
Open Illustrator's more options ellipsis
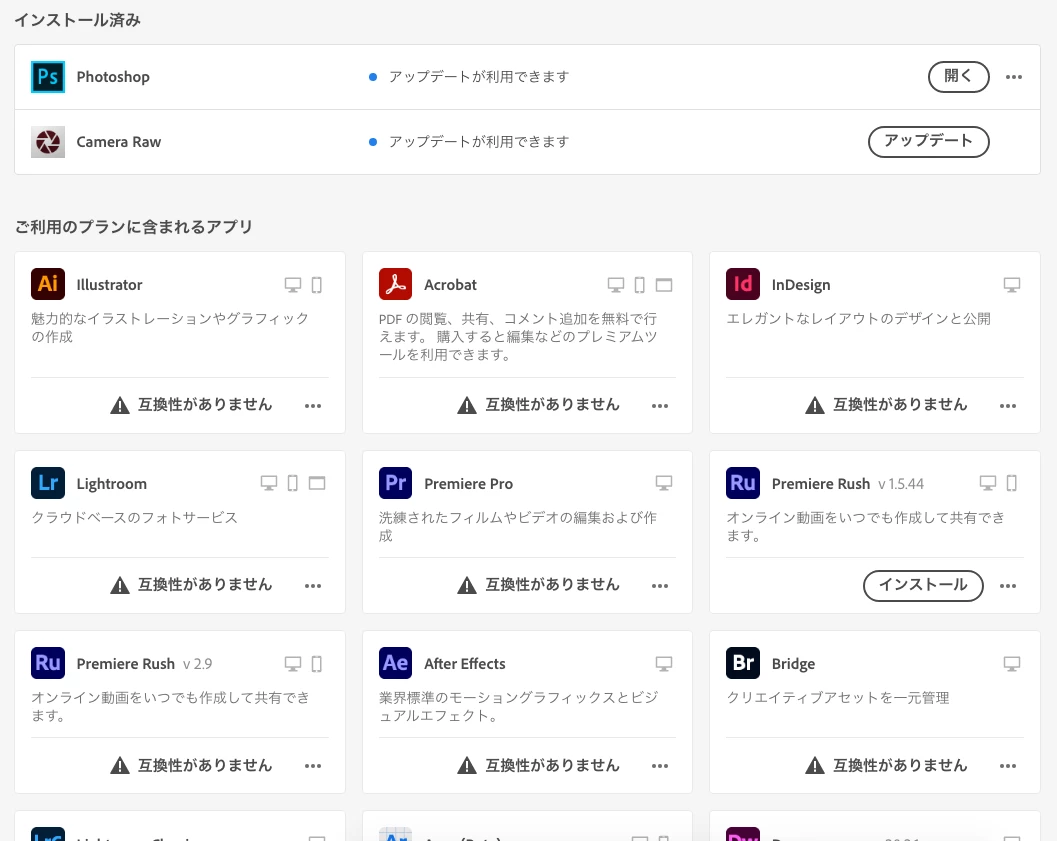tap(313, 406)
